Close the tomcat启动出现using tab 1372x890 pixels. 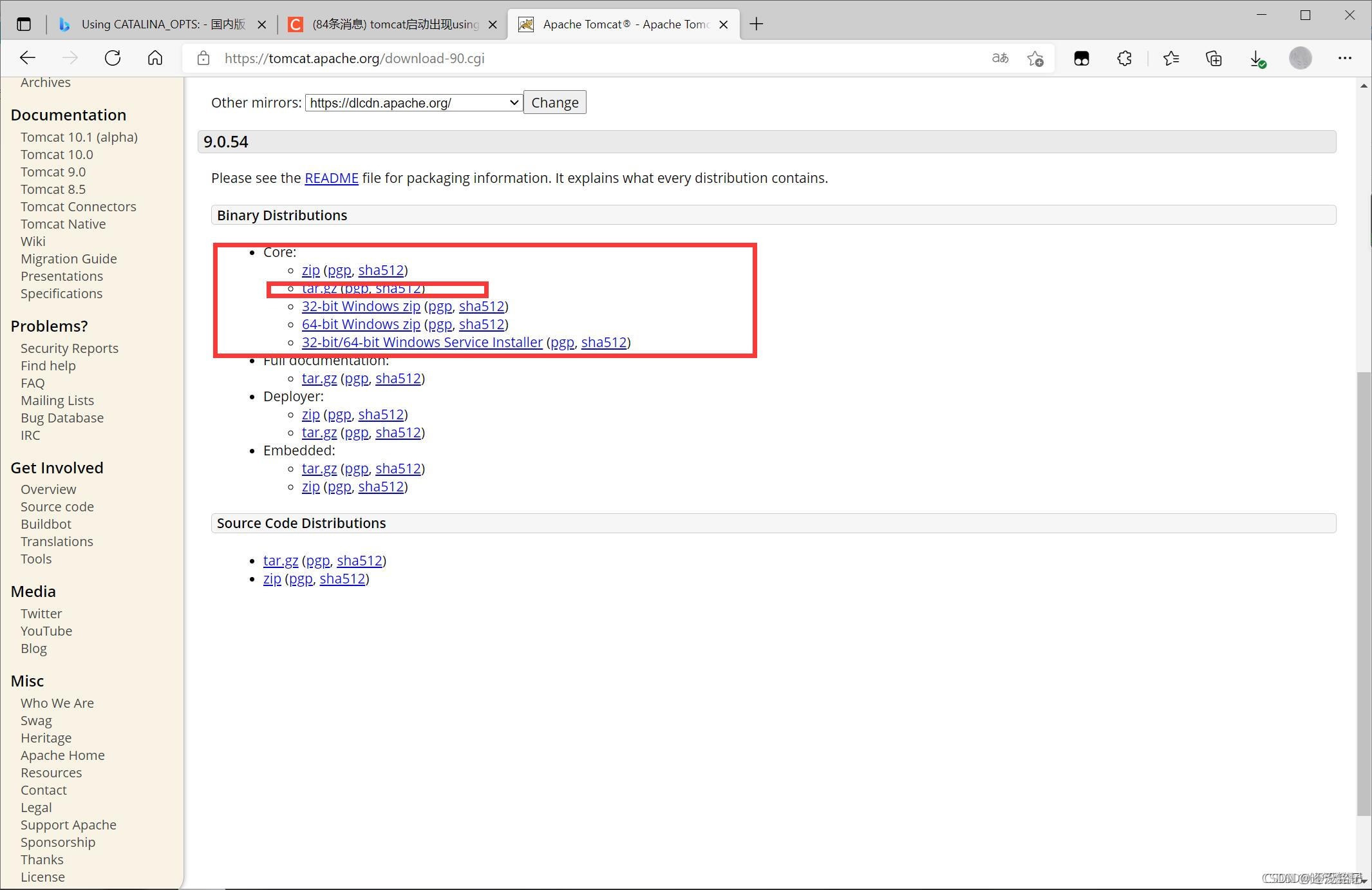pyautogui.click(x=493, y=24)
